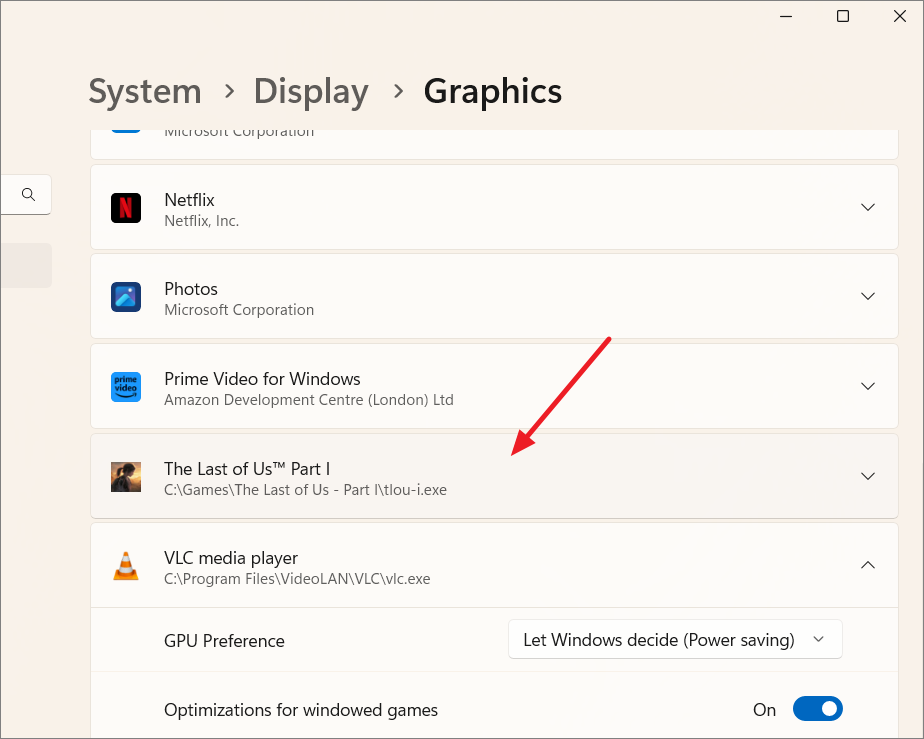
Task: Click The Last of Us game thumbnail
Action: click(x=126, y=477)
